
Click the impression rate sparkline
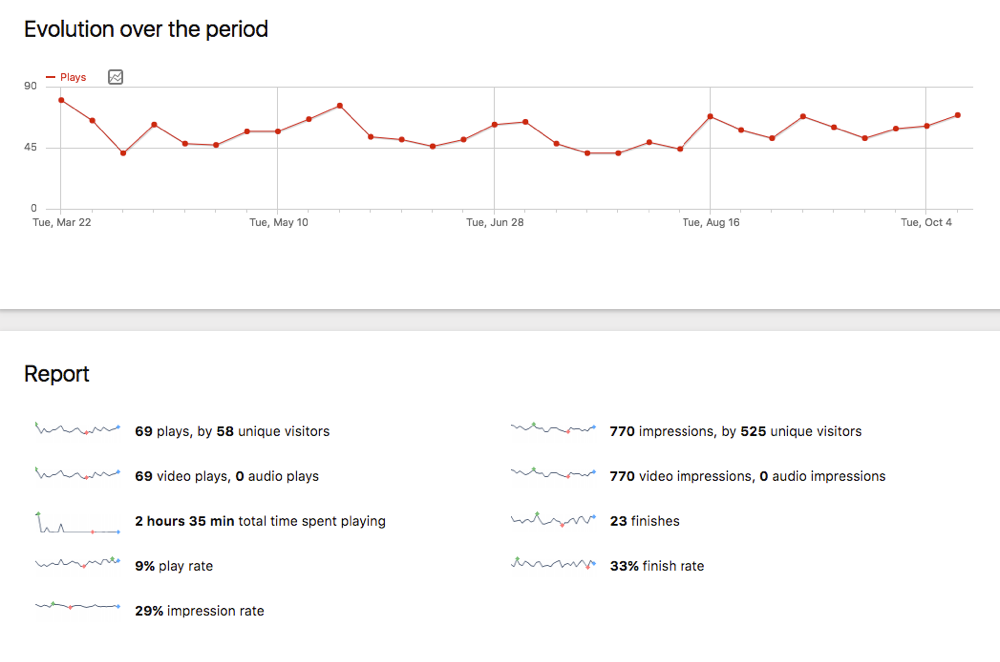[78, 606]
